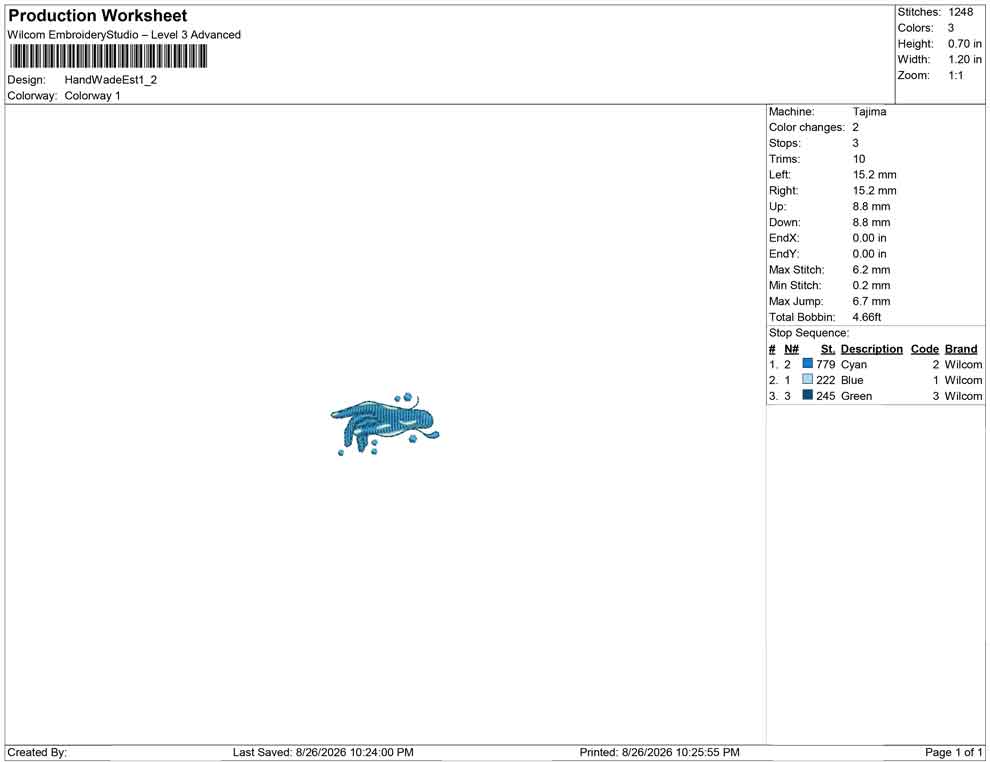Click the Machine value 'Tajima'
This screenshot has width=990, height=762.
coord(869,111)
